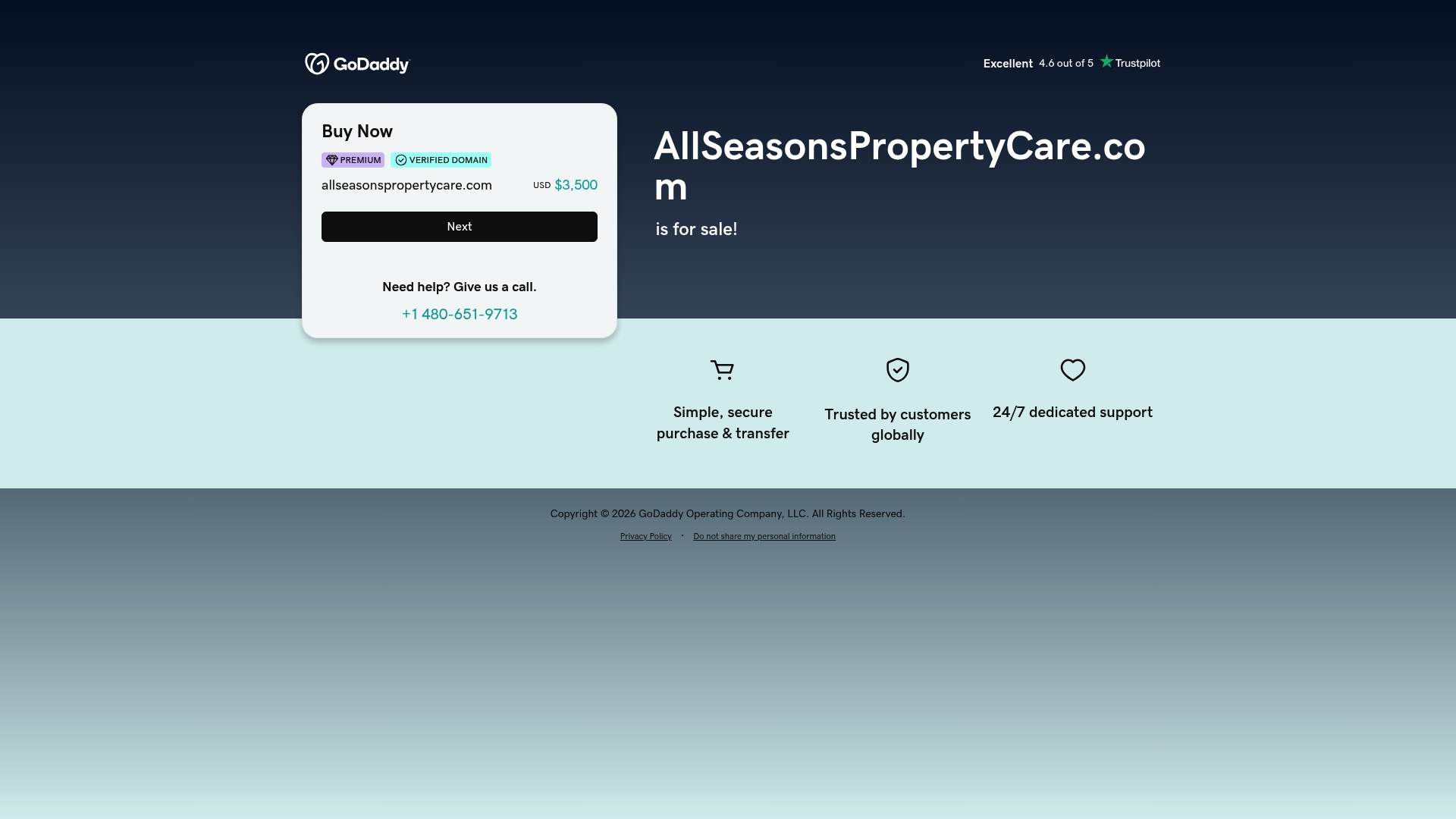The height and width of the screenshot is (819, 1456).
Task: Click the Excellent rating label
Action: pyautogui.click(x=1007, y=63)
